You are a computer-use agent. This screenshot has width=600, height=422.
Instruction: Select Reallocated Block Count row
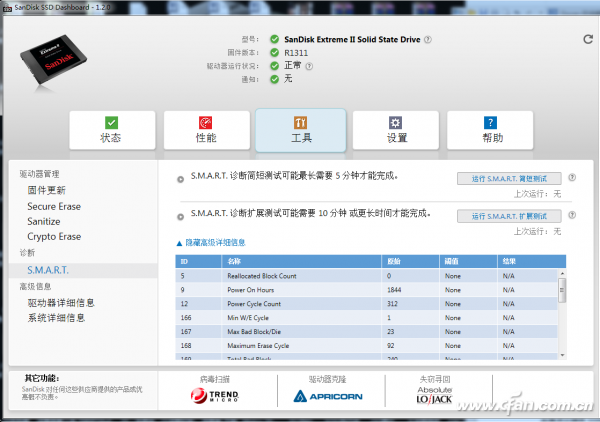(x=367, y=276)
